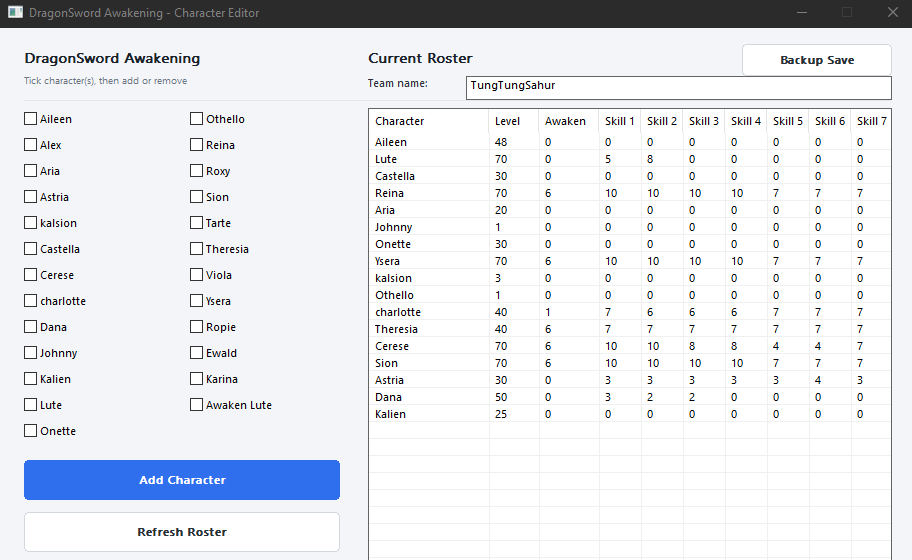
Task: Select the Sion row in the roster
Action: (629, 363)
